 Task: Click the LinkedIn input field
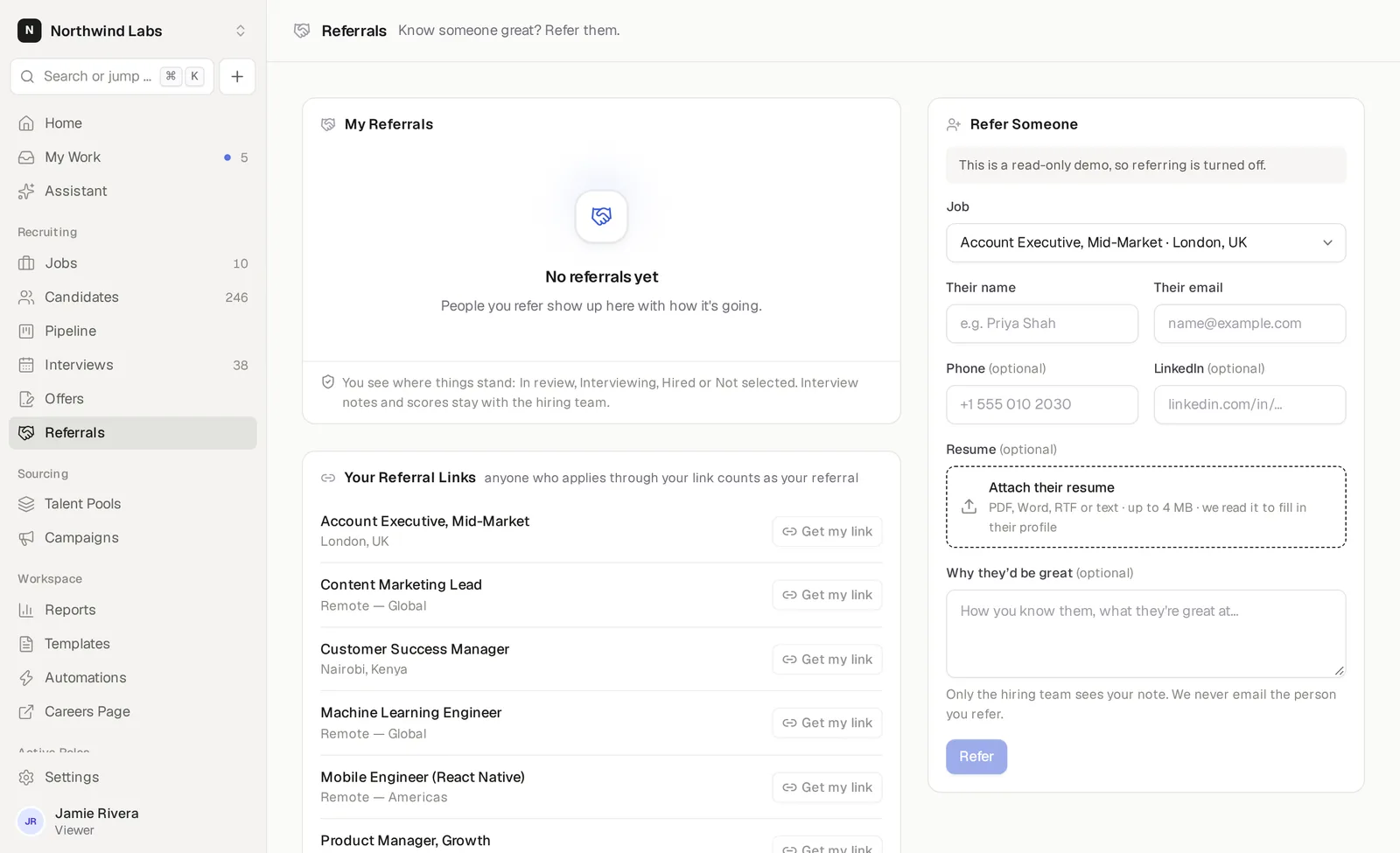coord(1249,404)
